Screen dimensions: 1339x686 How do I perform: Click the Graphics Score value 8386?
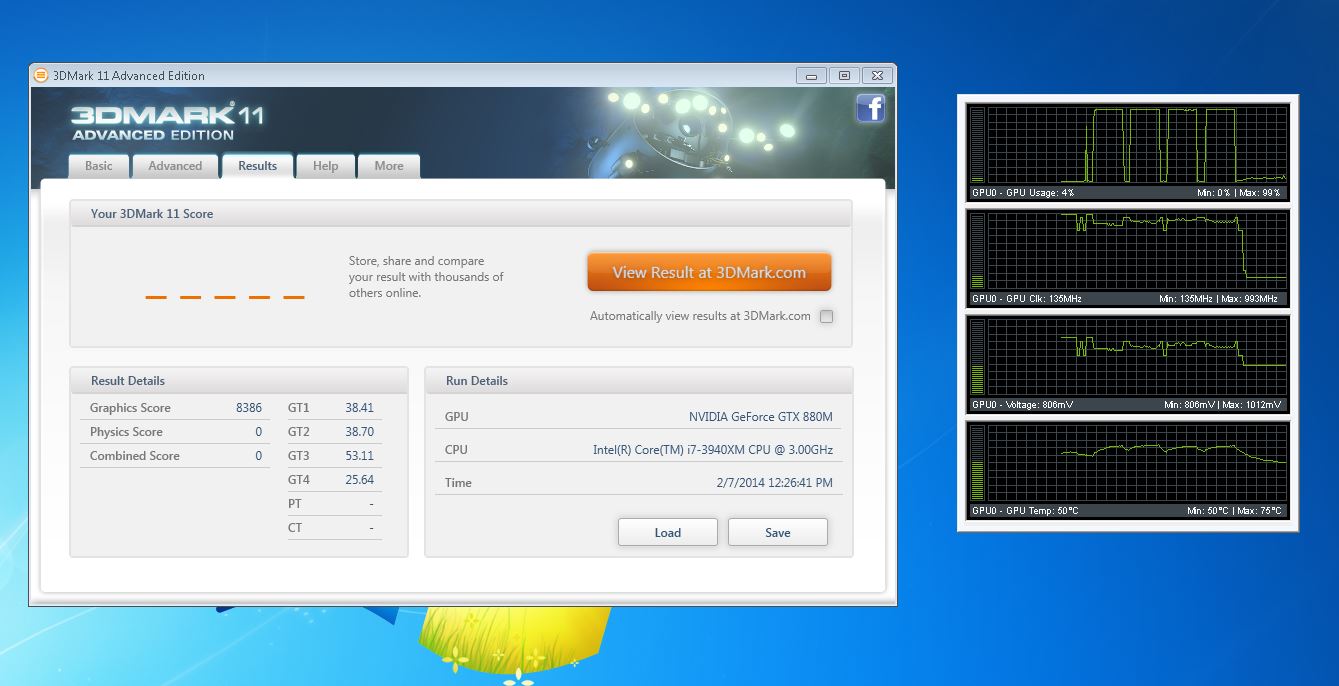pyautogui.click(x=249, y=408)
